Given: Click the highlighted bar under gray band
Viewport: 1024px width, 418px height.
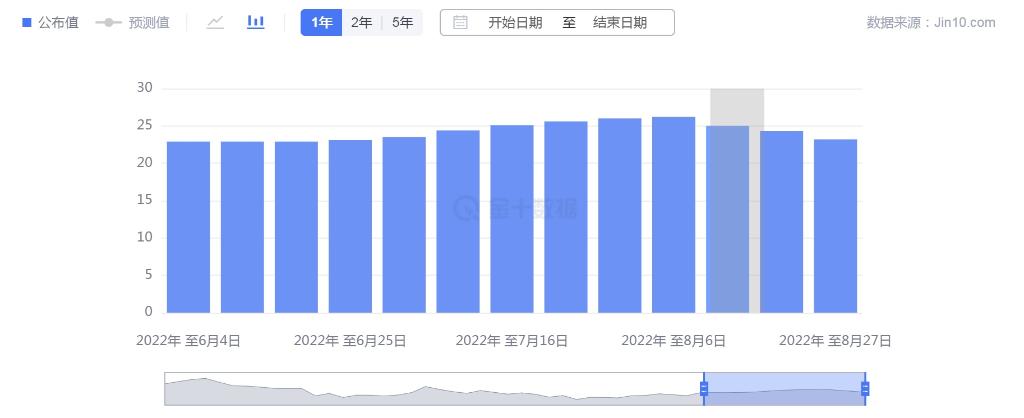Looking at the screenshot, I should coord(727,220).
